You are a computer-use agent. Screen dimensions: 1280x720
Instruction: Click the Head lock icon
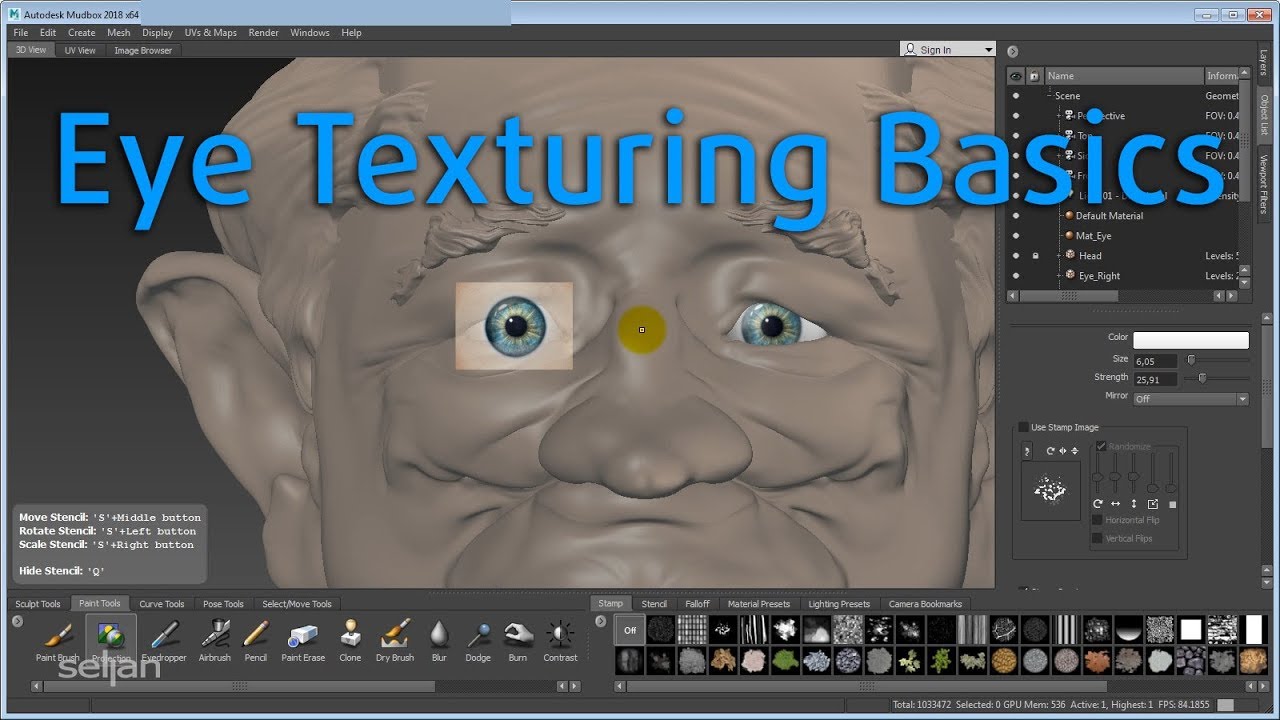[1035, 256]
